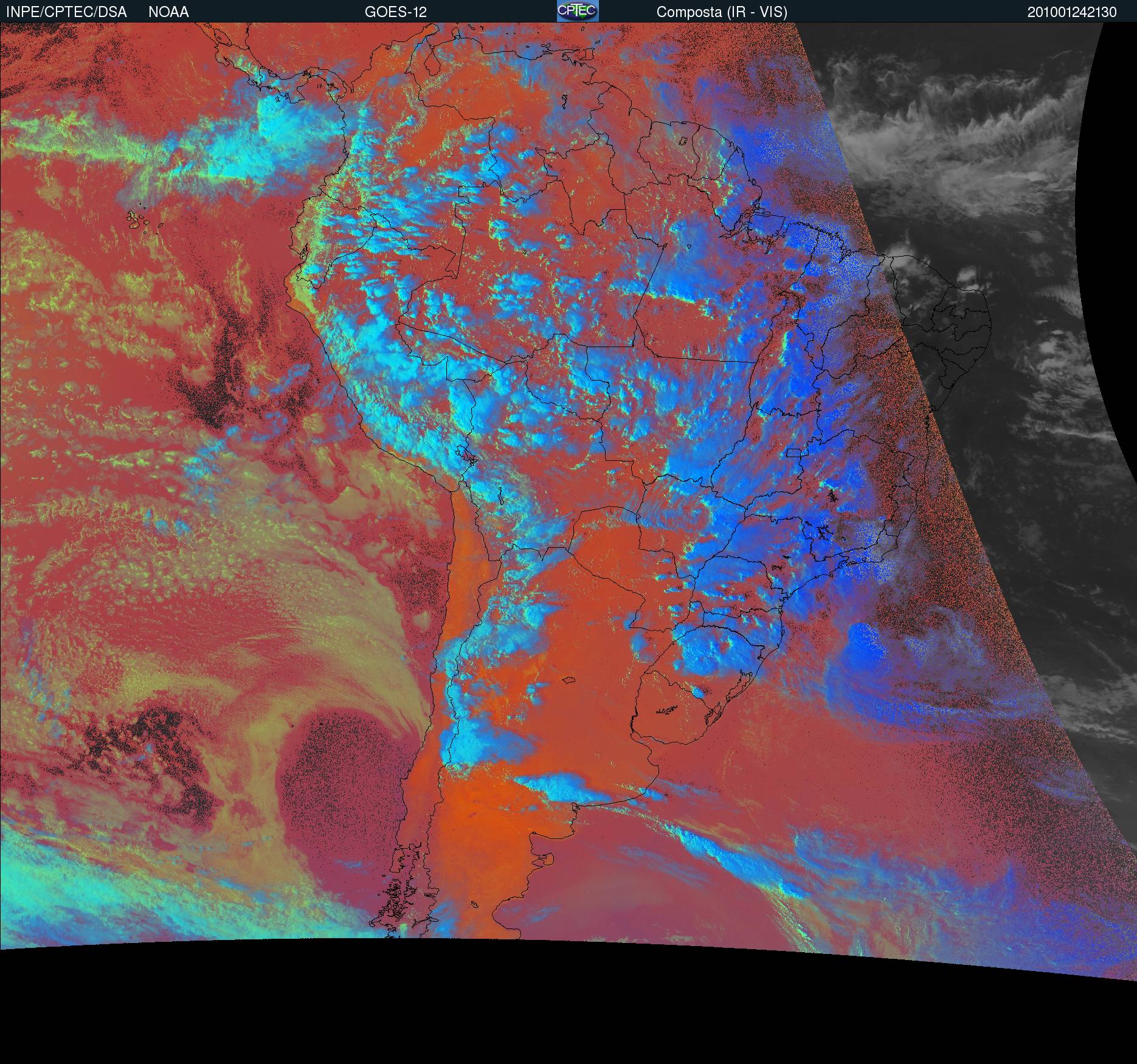Click the Composta (IR - VIS) title
This screenshot has width=1137, height=1064.
(722, 12)
